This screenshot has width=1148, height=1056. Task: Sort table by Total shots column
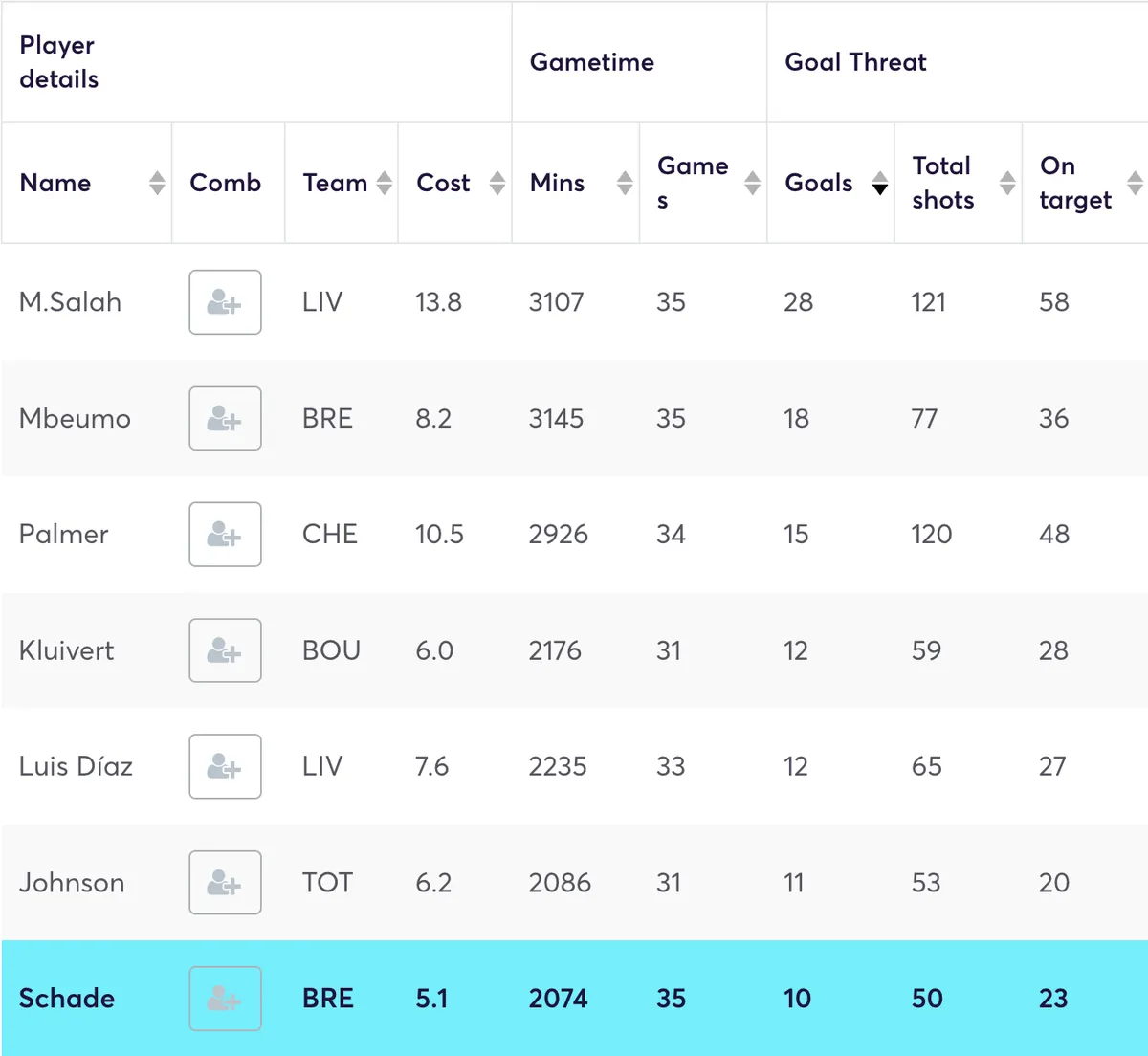[x=1007, y=183]
